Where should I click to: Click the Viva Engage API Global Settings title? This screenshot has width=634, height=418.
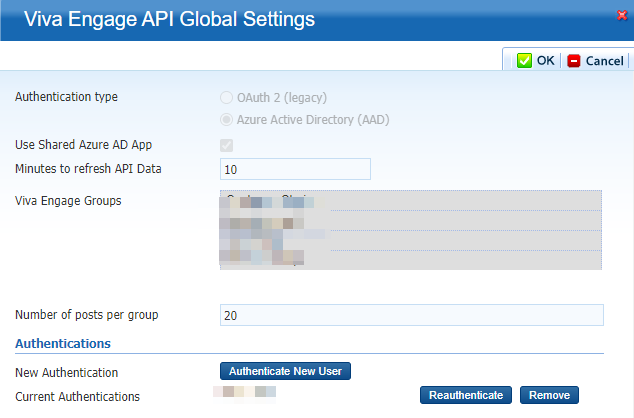(169, 19)
